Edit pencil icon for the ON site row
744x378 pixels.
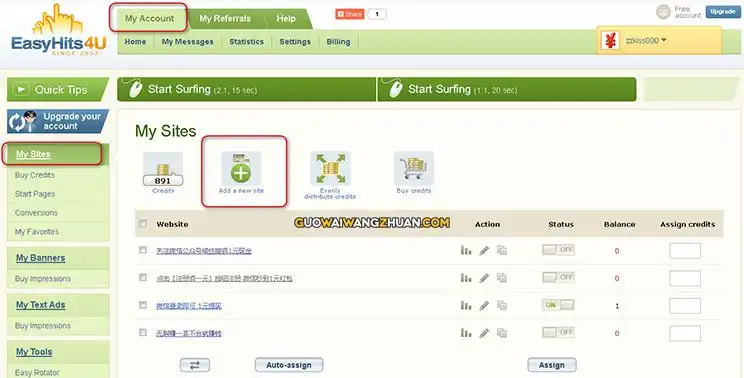(484, 306)
